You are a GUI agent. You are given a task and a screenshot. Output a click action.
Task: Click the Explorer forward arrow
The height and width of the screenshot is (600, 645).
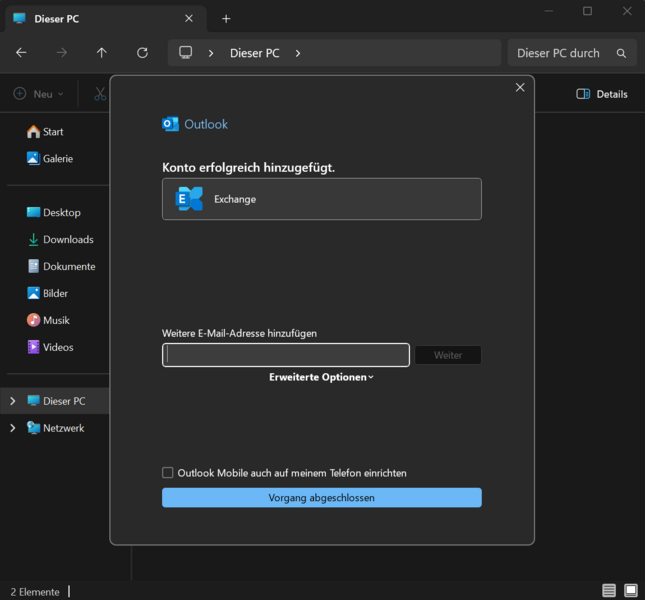[x=61, y=53]
